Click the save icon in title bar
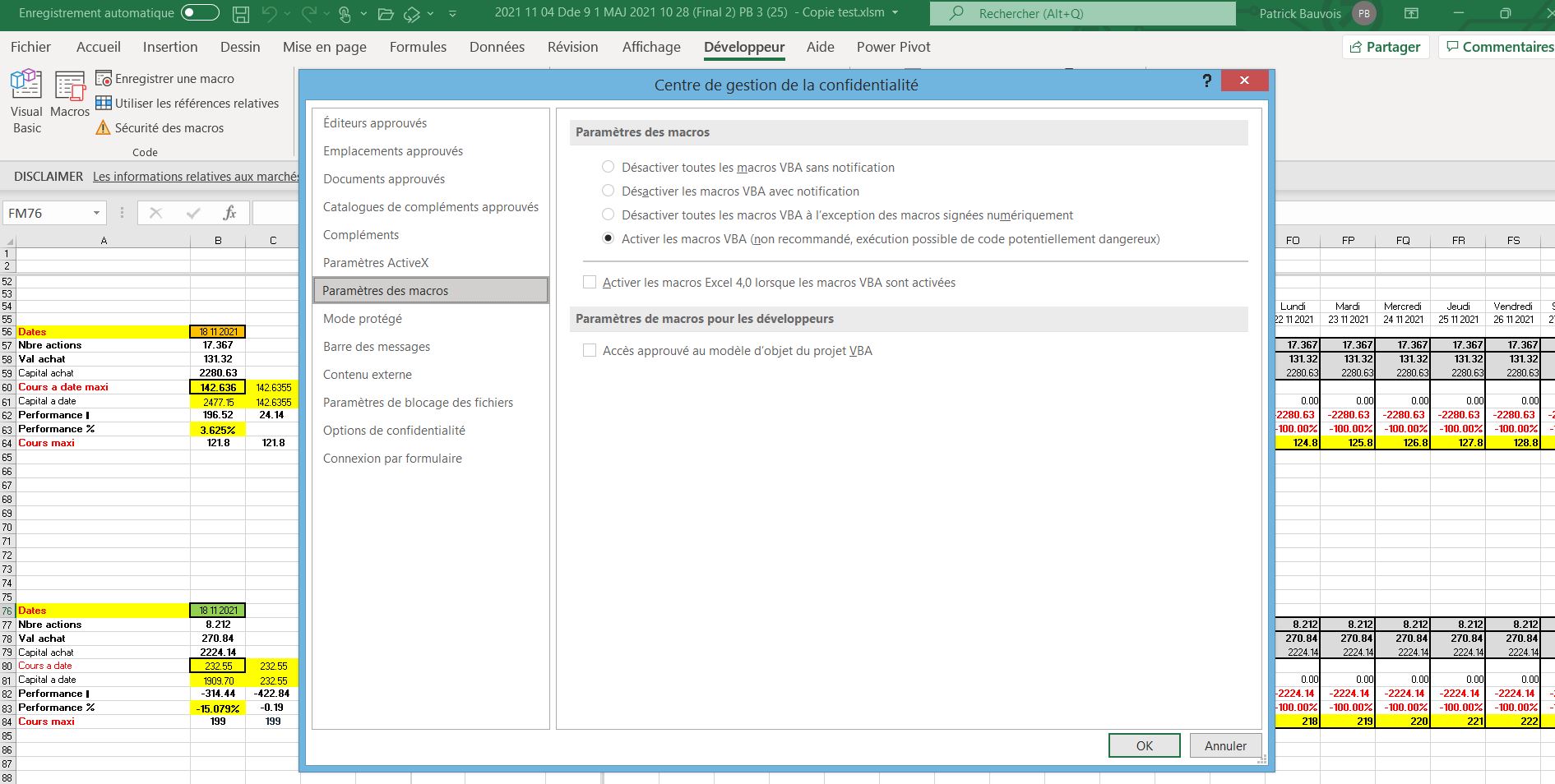This screenshot has width=1555, height=784. point(240,14)
